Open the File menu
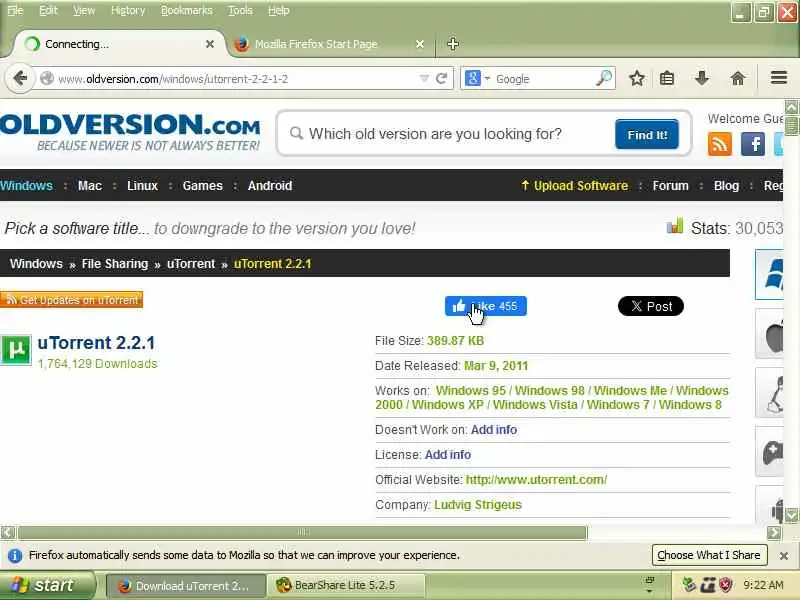This screenshot has width=800, height=600. 15,10
